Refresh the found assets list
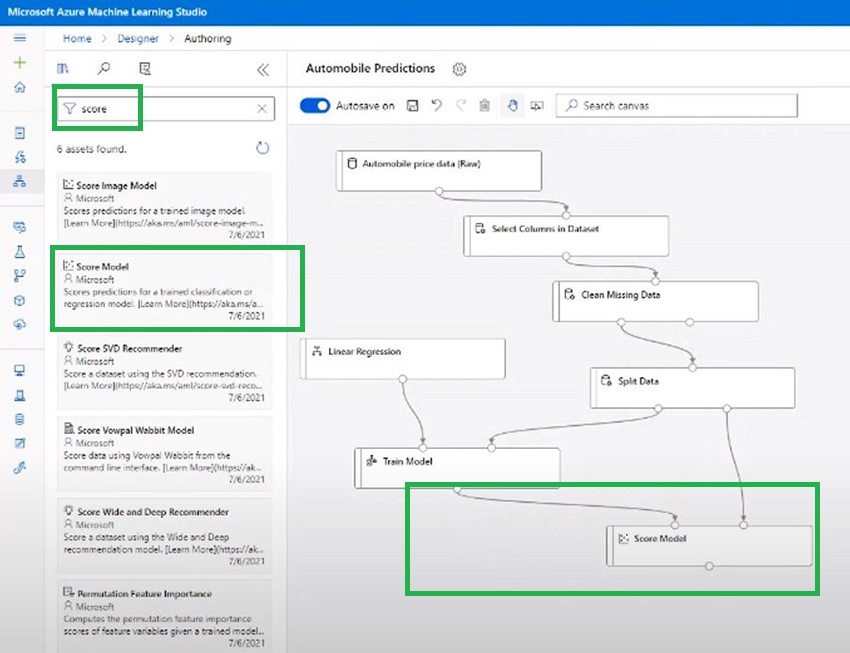Viewport: 850px width, 653px height. click(262, 148)
